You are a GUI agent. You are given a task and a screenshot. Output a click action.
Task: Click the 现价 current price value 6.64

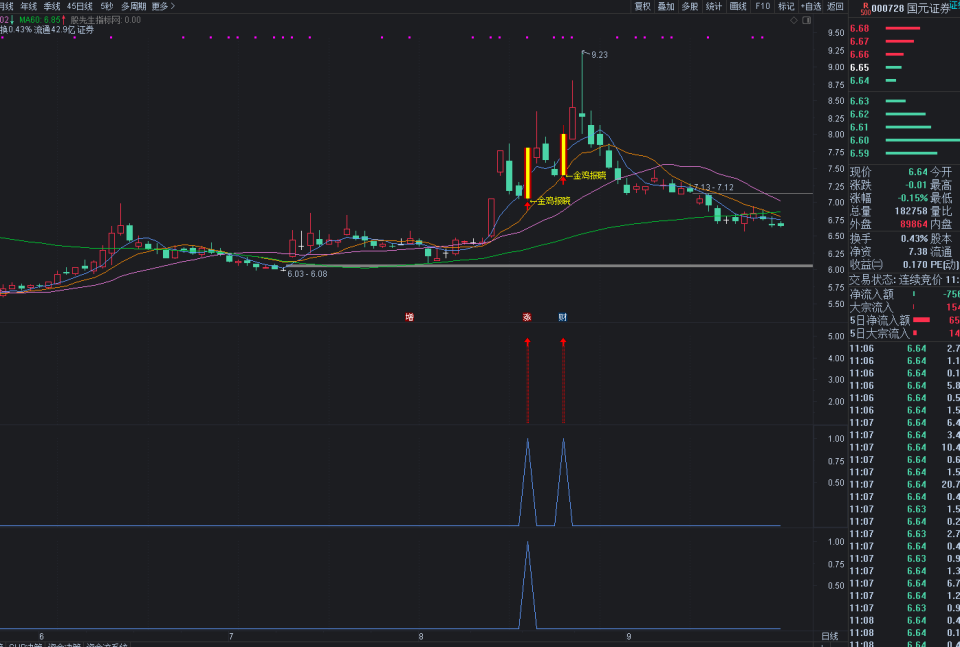(x=918, y=172)
